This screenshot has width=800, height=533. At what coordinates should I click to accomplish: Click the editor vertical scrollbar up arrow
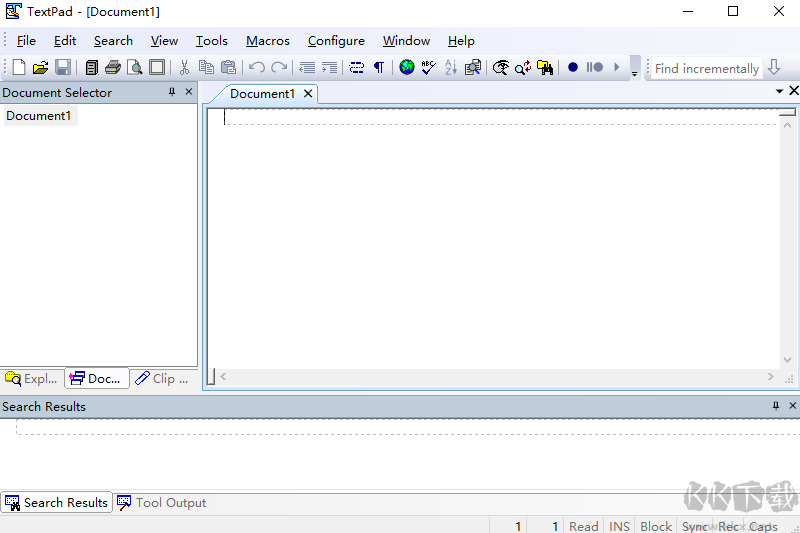pos(787,124)
